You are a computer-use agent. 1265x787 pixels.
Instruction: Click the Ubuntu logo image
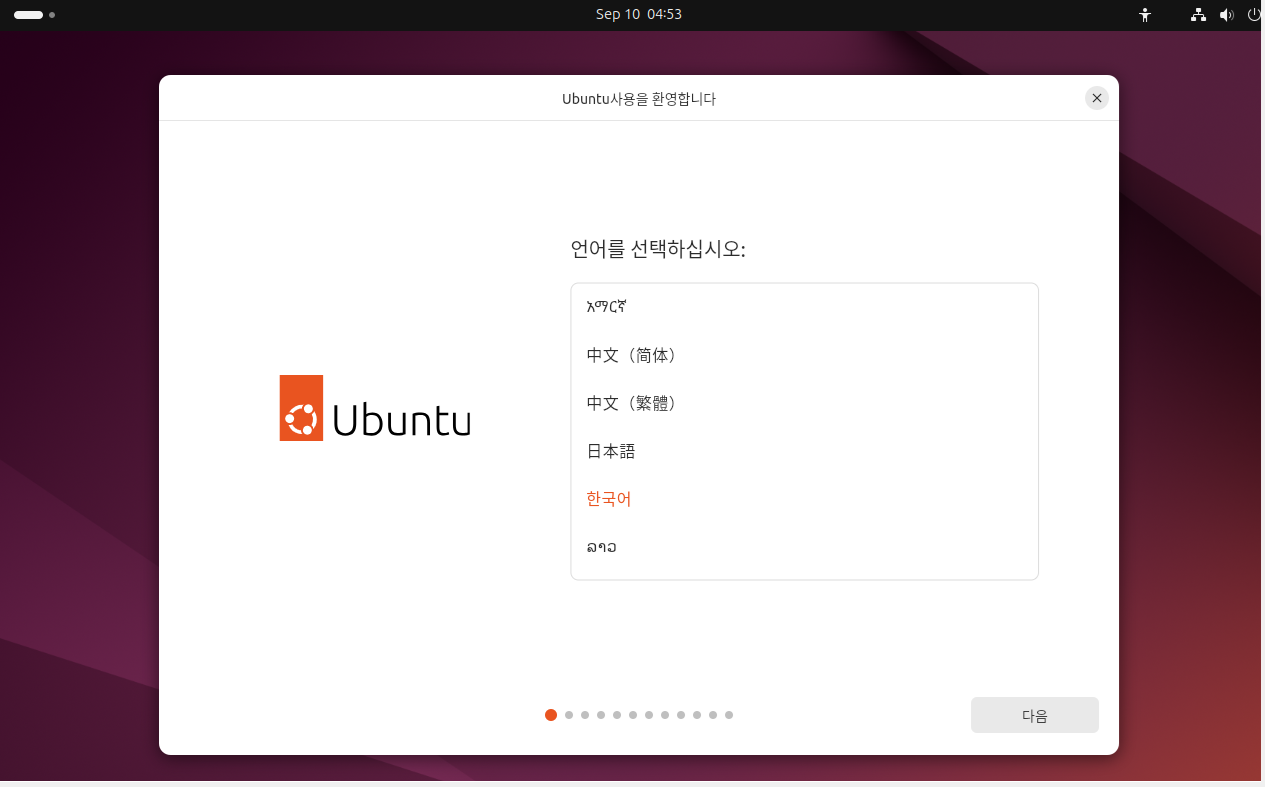coord(375,408)
